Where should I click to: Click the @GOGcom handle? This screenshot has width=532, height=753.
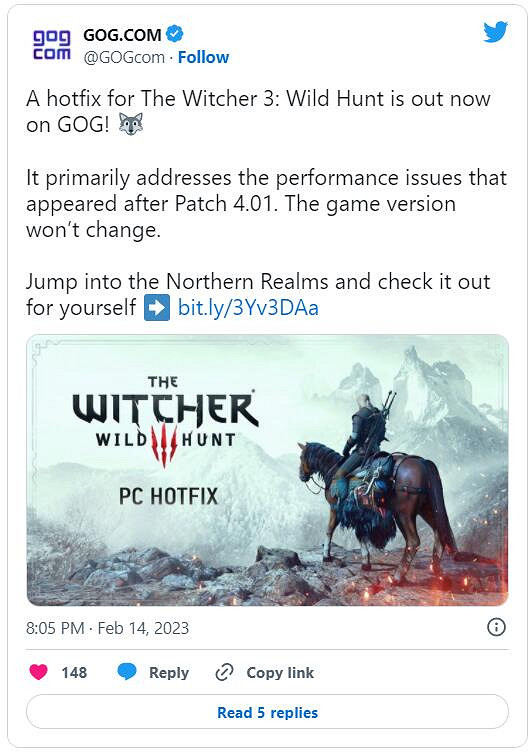point(124,57)
